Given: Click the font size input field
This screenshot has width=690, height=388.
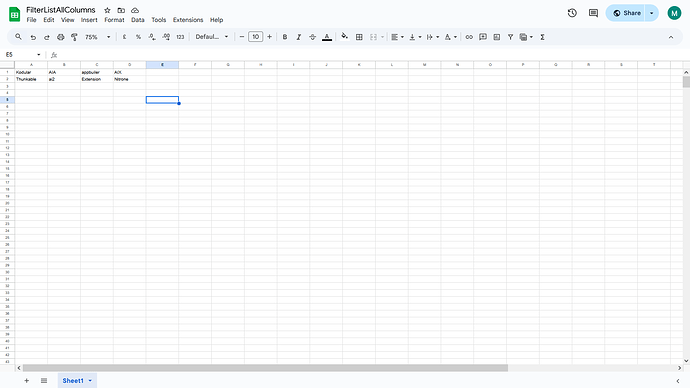Looking at the screenshot, I should 255,37.
